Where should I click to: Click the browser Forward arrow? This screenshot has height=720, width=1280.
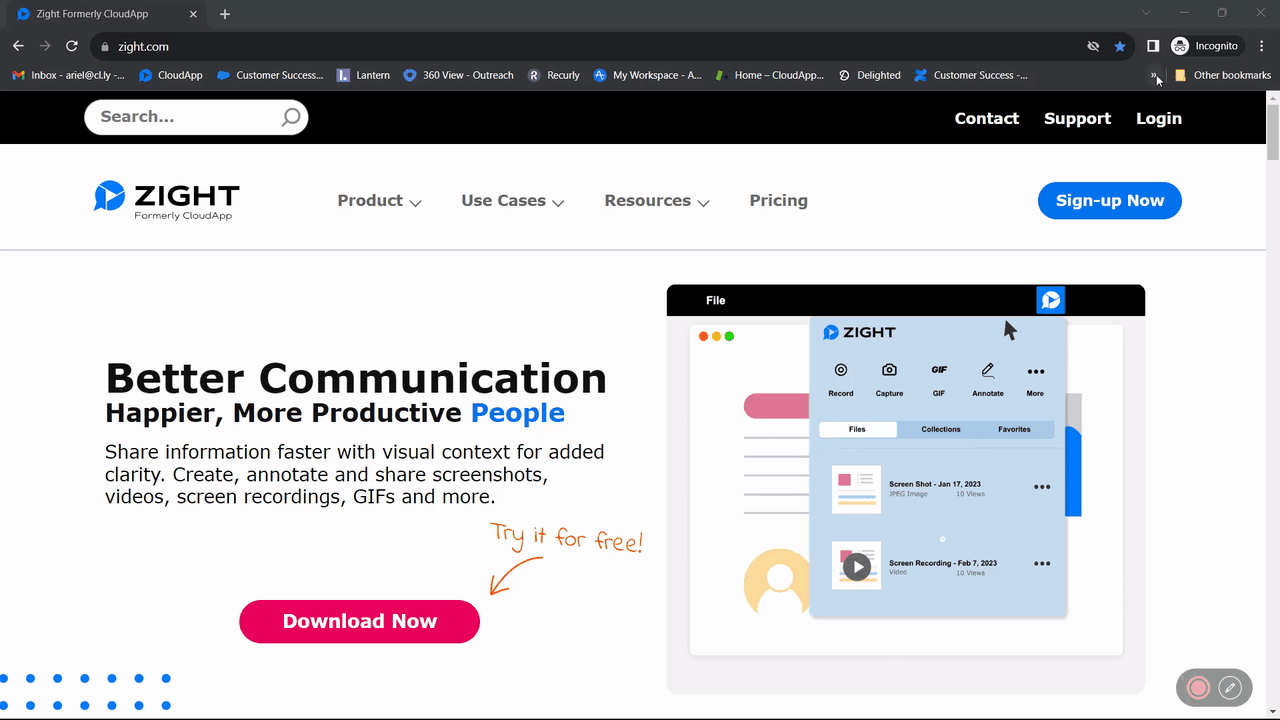pos(45,46)
